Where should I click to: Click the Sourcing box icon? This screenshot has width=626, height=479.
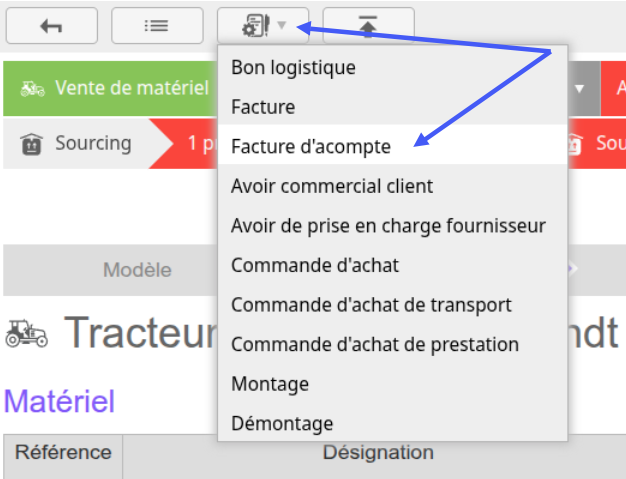point(32,144)
